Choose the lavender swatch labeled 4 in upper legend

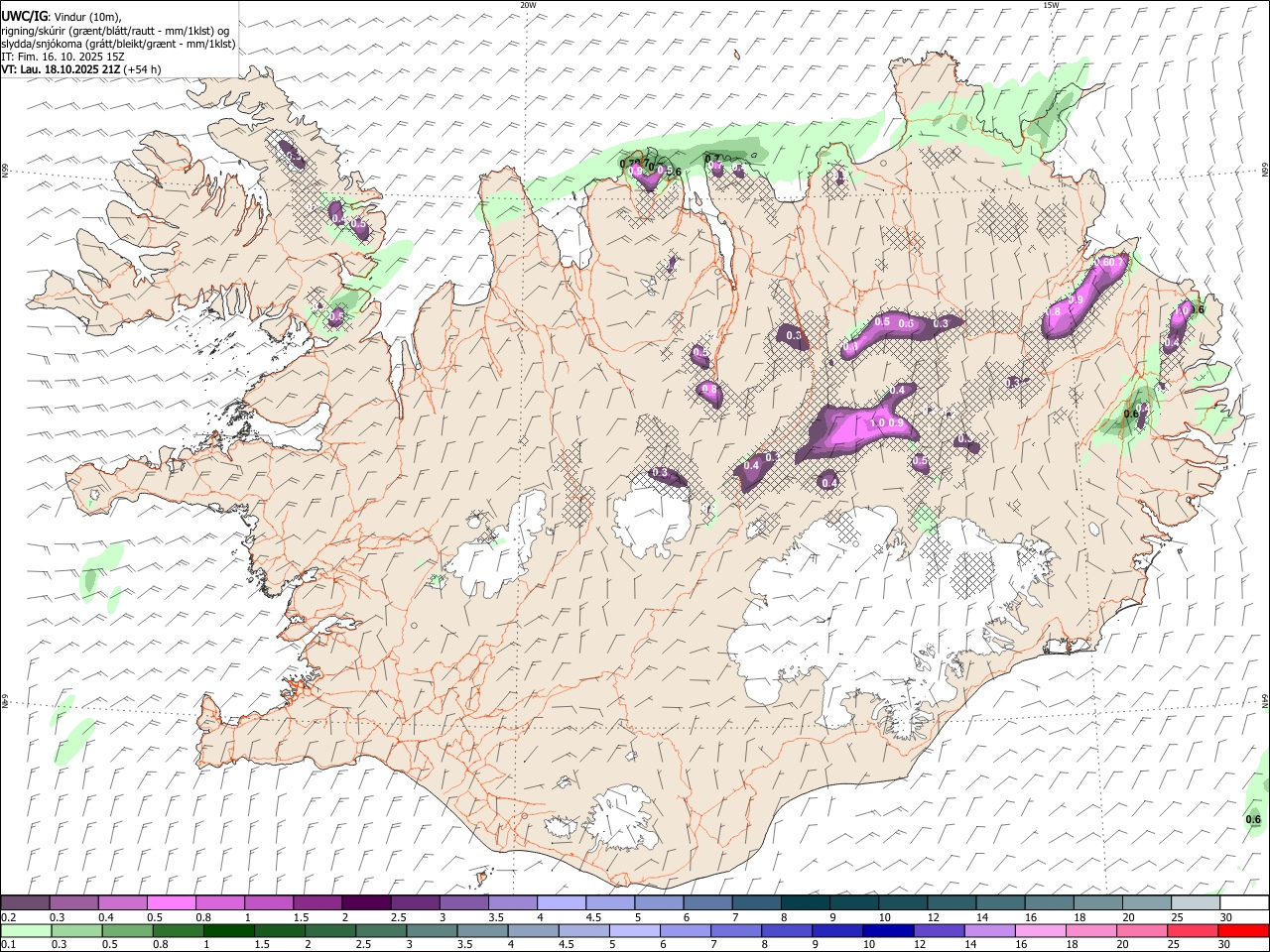[x=562, y=903]
